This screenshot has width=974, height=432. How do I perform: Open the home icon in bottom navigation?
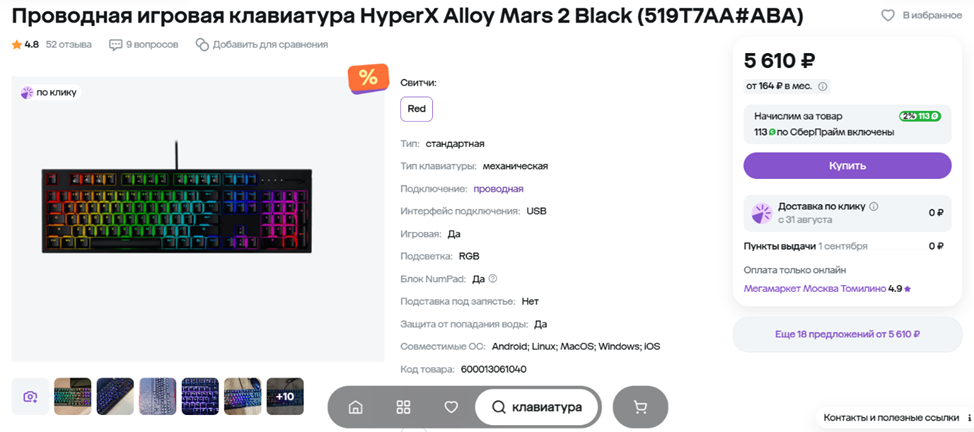pyautogui.click(x=356, y=407)
